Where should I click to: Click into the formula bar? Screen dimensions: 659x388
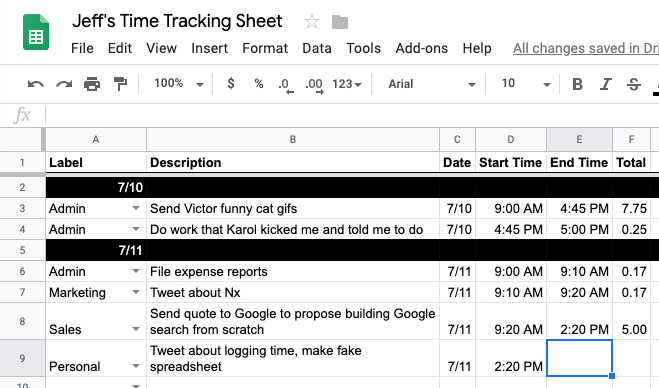352,115
